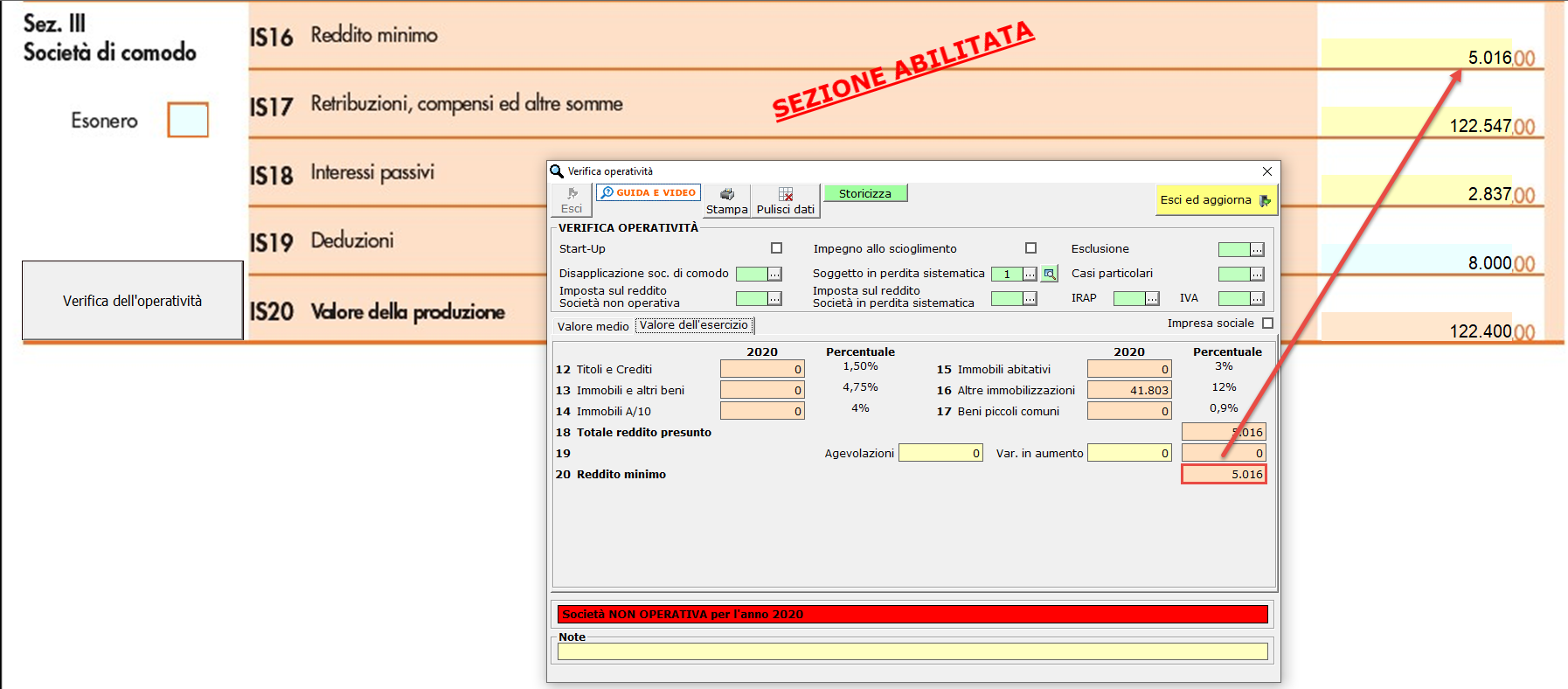Click the 4,75% Immobili e altri beni percentage
1568x689 pixels.
click(860, 387)
